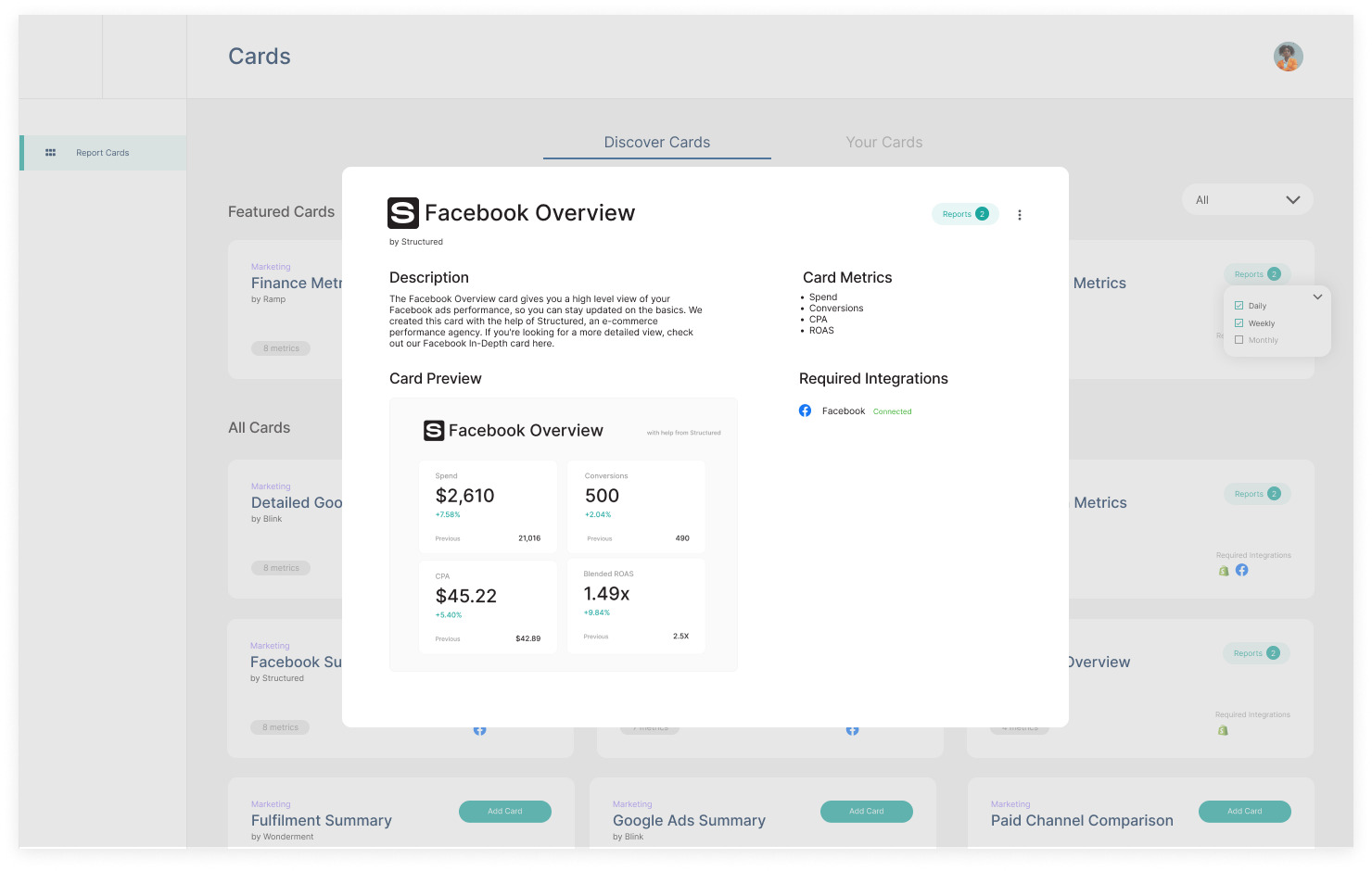Click the Facebook Summary card title
1372x871 pixels.
pos(296,663)
